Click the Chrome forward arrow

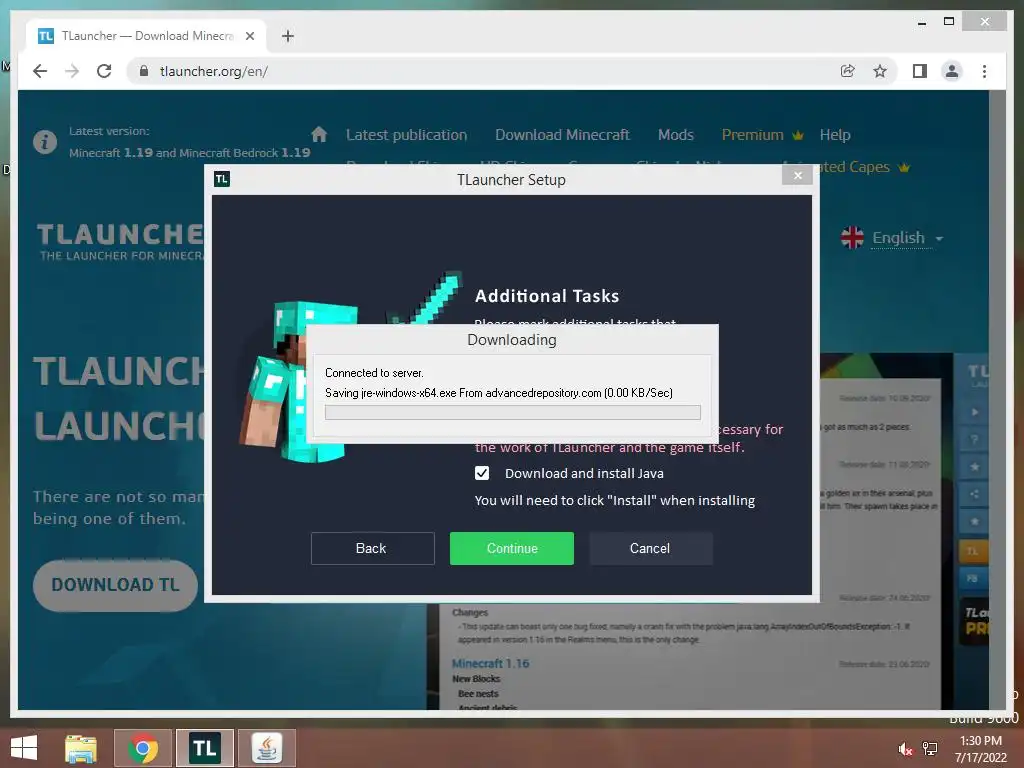click(72, 71)
